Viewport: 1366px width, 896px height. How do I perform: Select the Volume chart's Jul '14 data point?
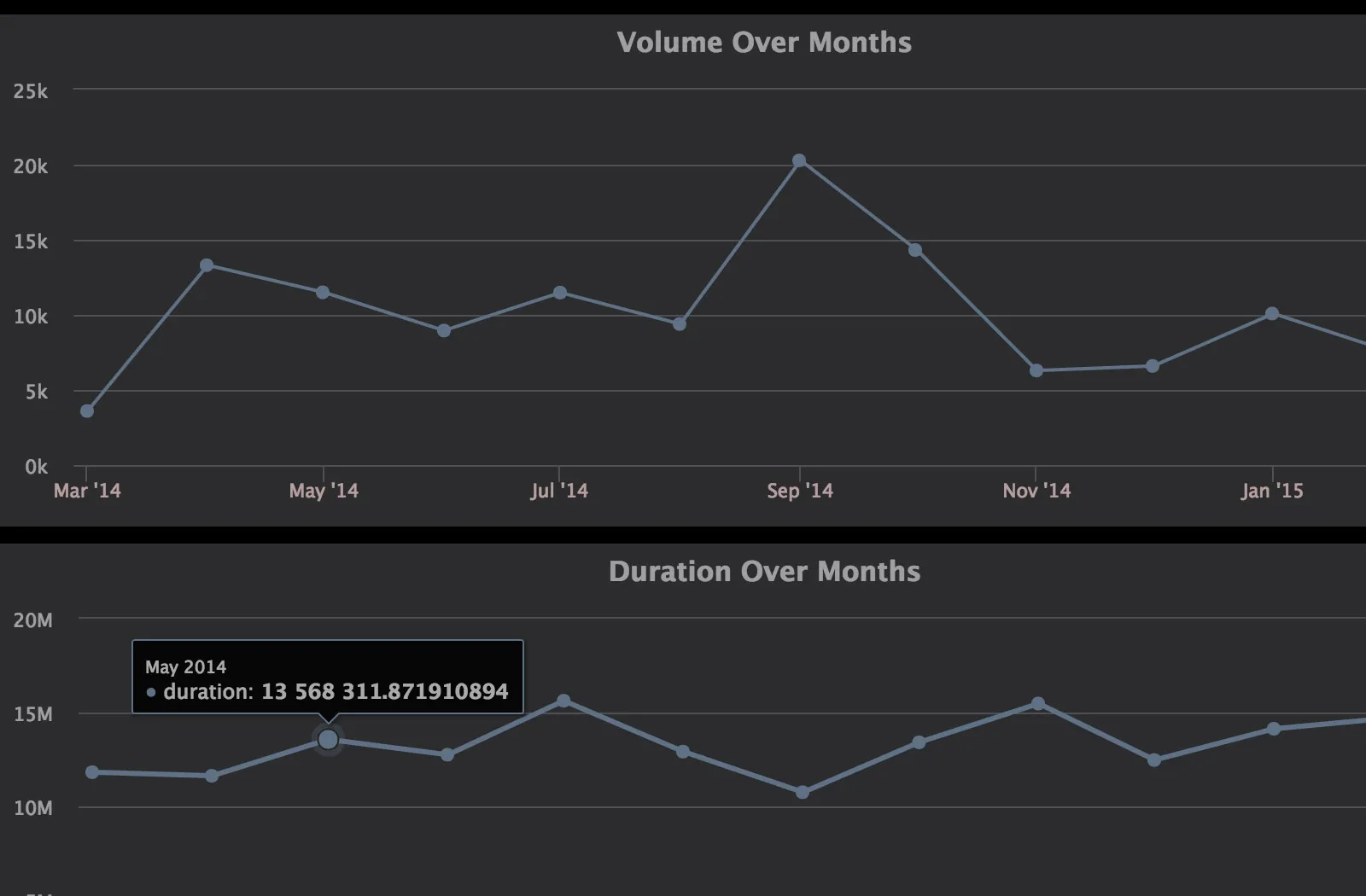(x=560, y=293)
